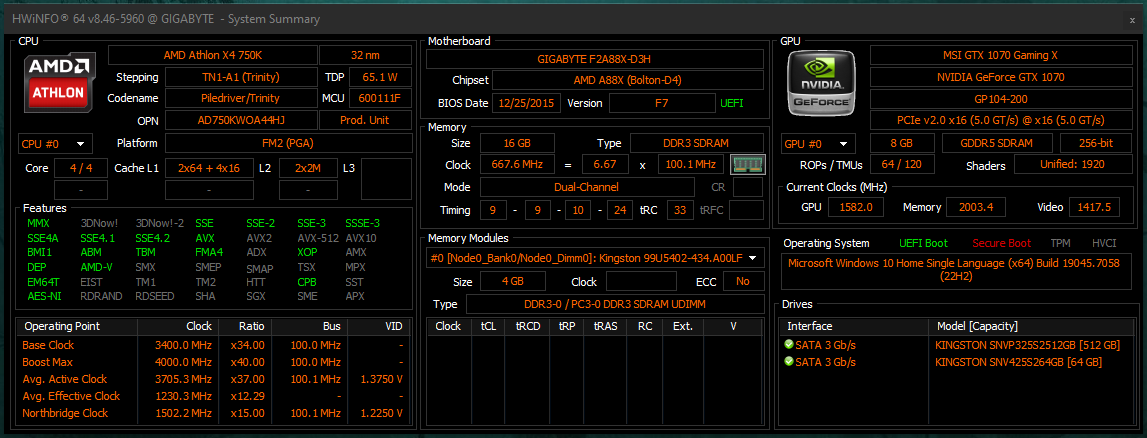Click the NVIDIA GeForce GTX 1070 field

click(1001, 77)
